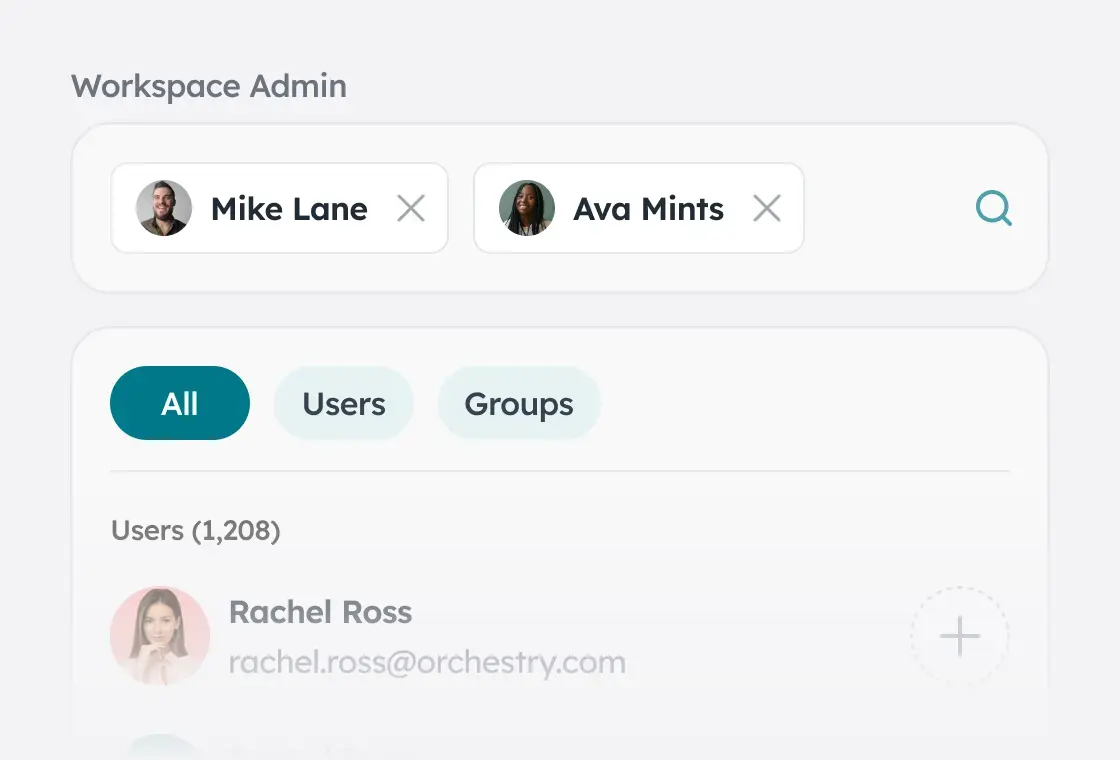The height and width of the screenshot is (760, 1120).
Task: Click Rachel Ross's profile picture
Action: (160, 636)
